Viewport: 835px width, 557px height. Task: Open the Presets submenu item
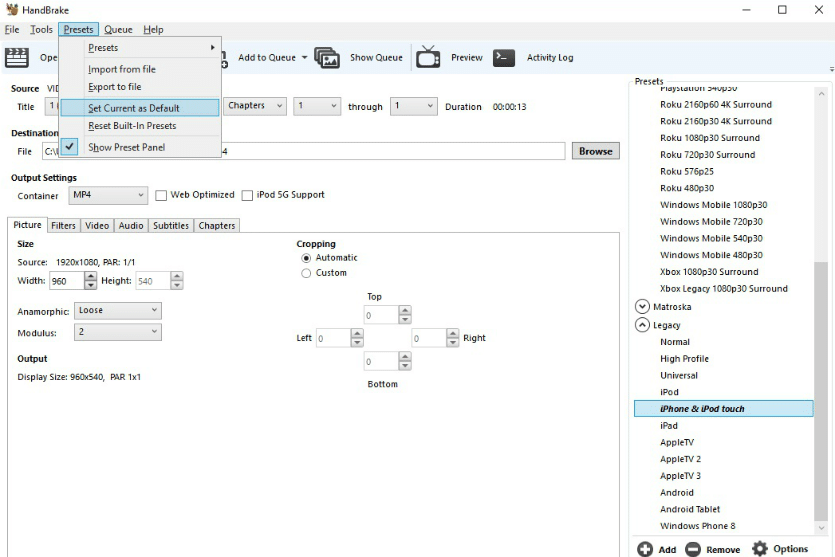pyautogui.click(x=140, y=47)
